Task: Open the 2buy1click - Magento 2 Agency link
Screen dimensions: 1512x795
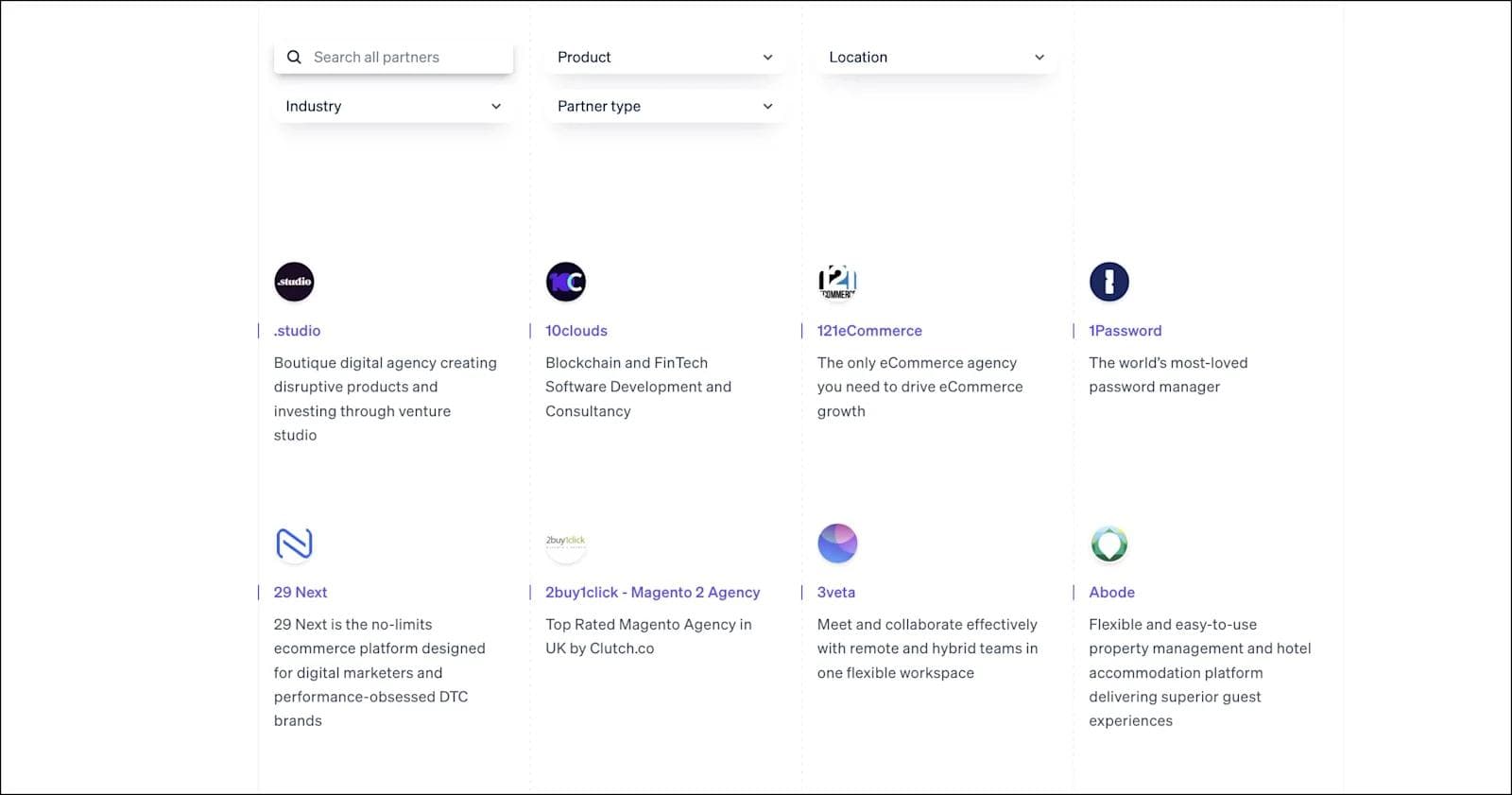Action: pyautogui.click(x=653, y=592)
